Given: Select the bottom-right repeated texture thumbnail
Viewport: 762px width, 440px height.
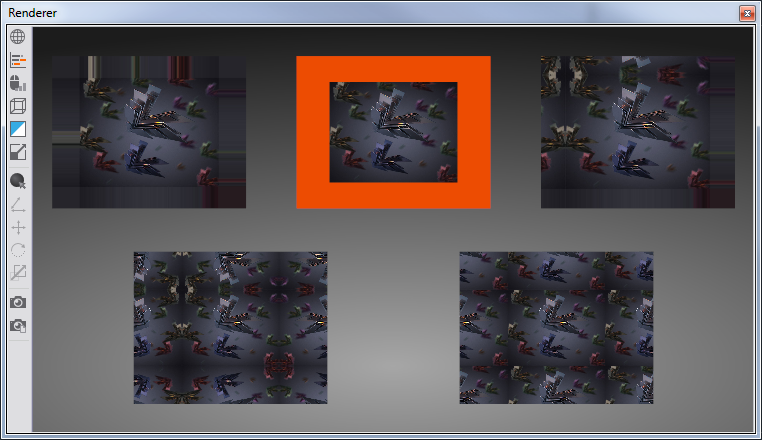Looking at the screenshot, I should click(556, 327).
